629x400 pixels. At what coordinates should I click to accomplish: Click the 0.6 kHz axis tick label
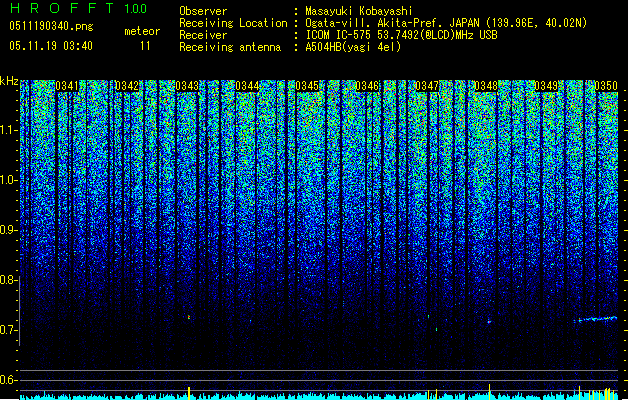click(x=8, y=380)
